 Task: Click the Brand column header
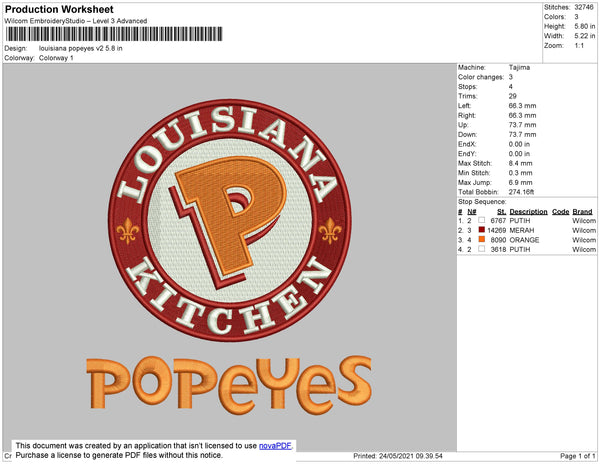pyautogui.click(x=582, y=212)
